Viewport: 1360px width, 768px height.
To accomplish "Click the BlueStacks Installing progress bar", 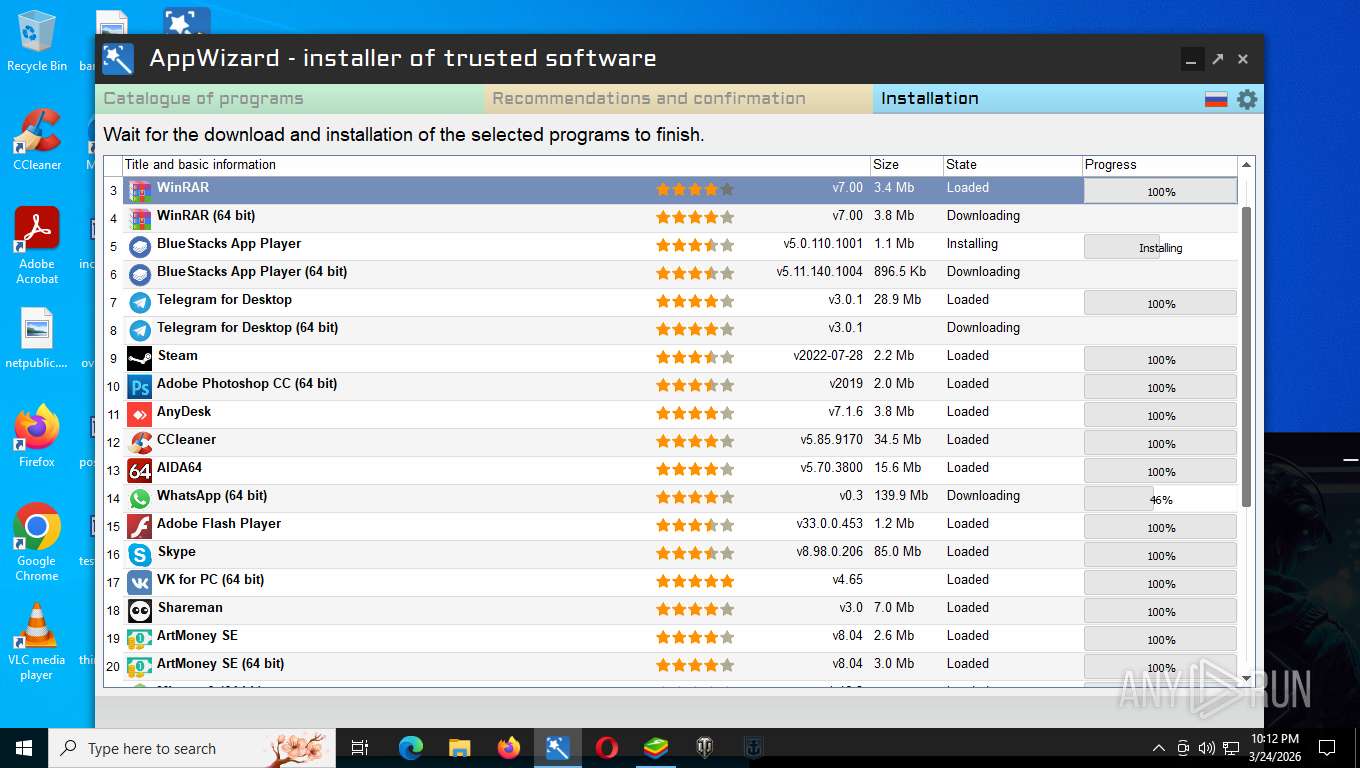I will coord(1160,247).
